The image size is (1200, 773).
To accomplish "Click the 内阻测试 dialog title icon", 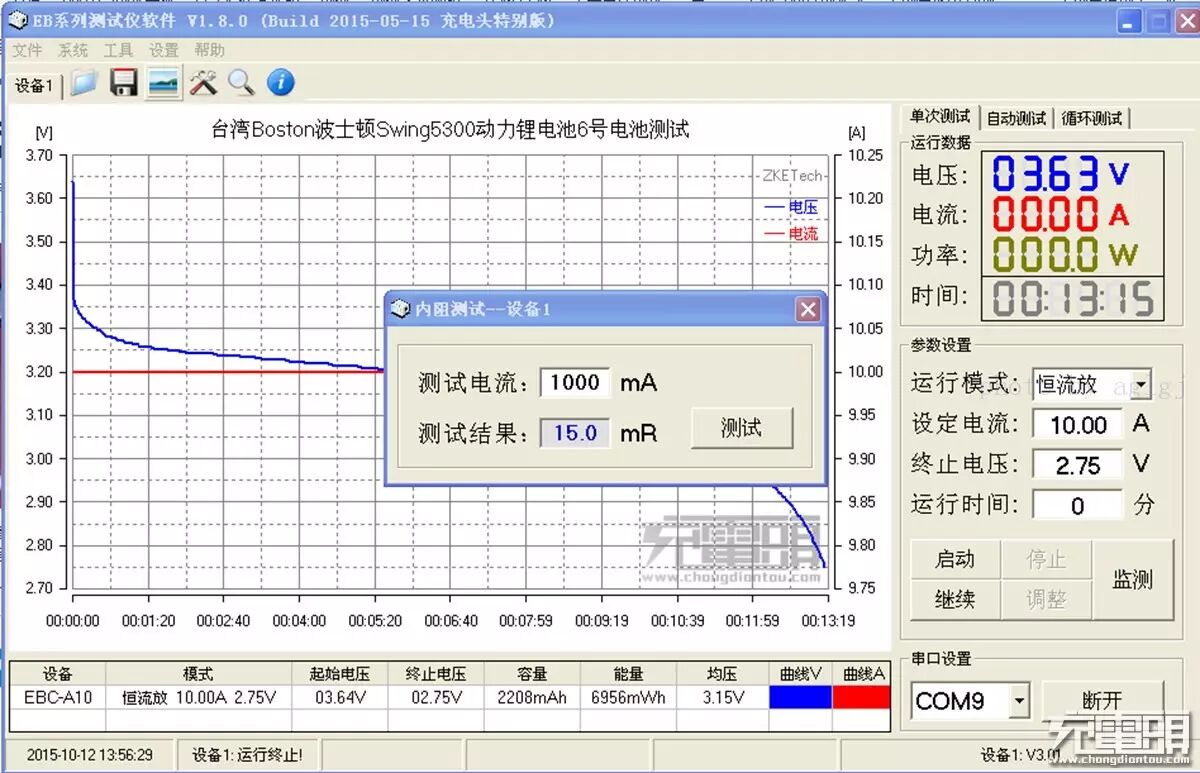I will (x=400, y=309).
